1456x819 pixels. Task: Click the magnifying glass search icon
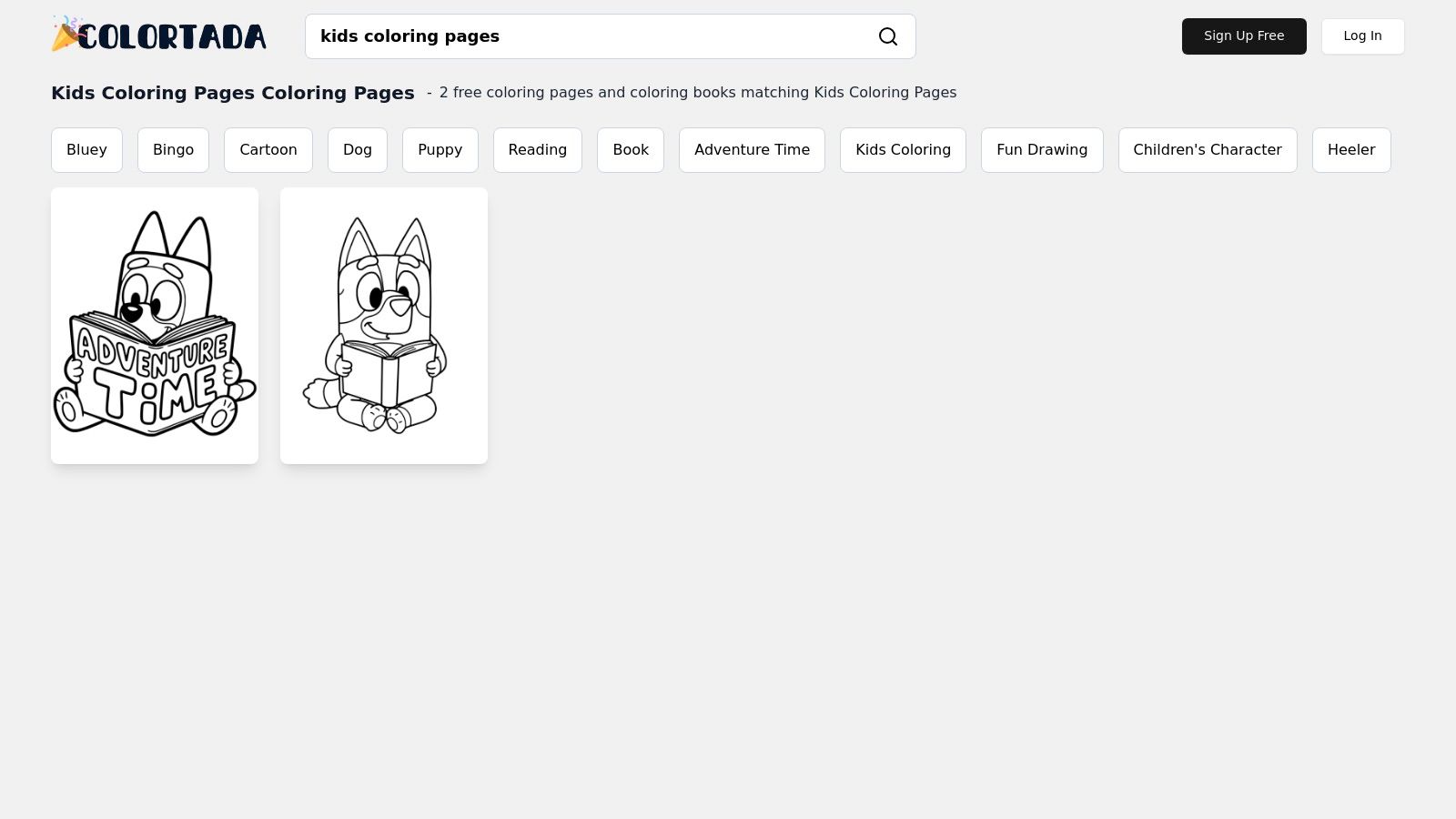coord(888,36)
